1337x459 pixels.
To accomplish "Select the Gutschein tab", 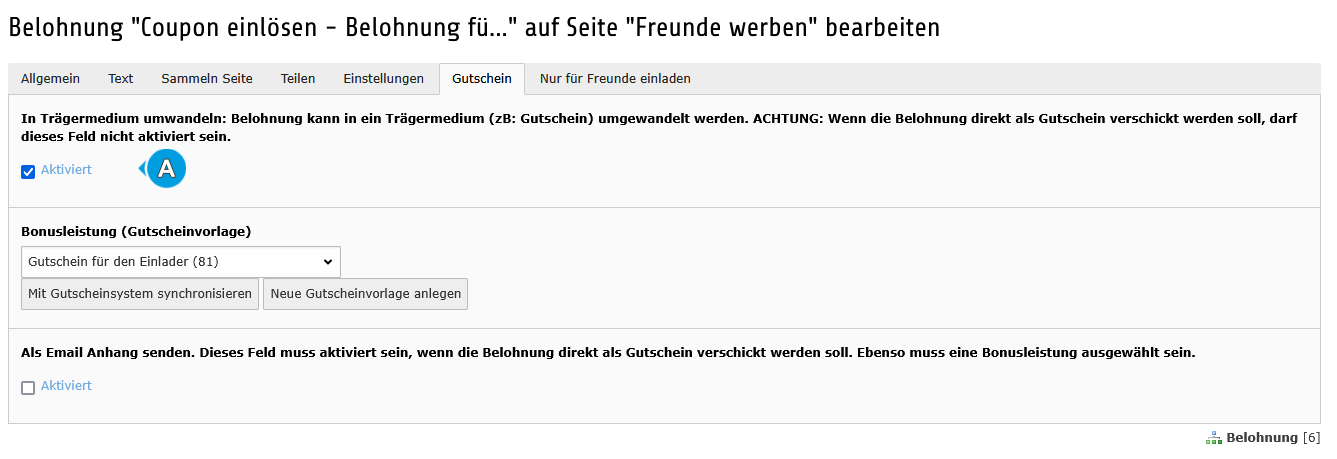I will [x=482, y=78].
